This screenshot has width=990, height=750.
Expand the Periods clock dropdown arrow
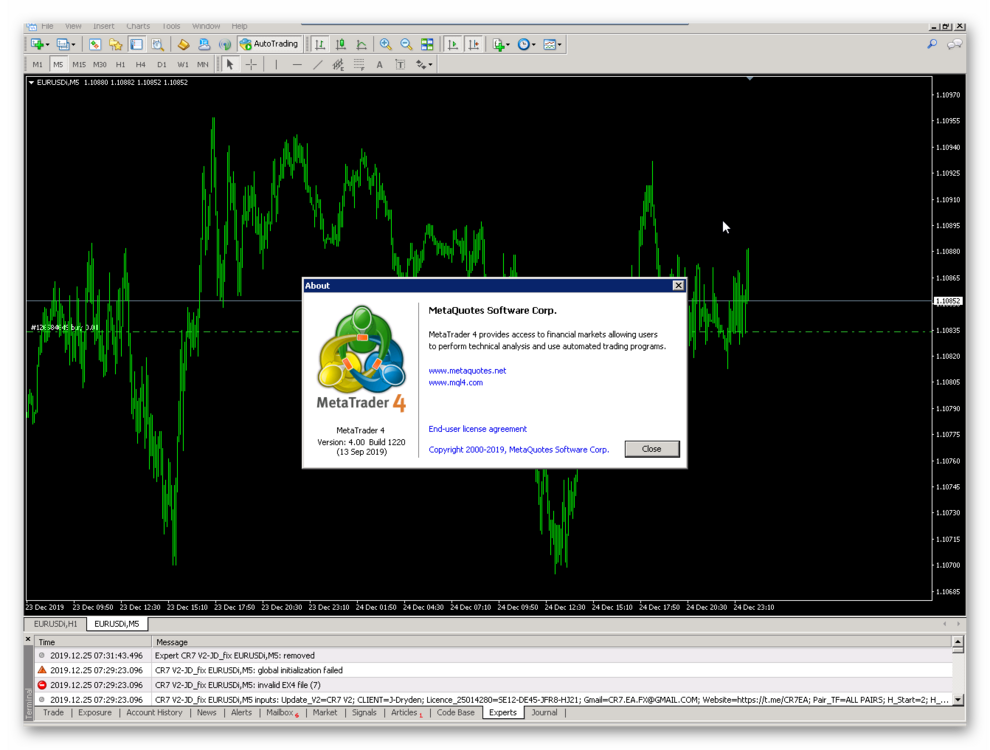pos(534,45)
